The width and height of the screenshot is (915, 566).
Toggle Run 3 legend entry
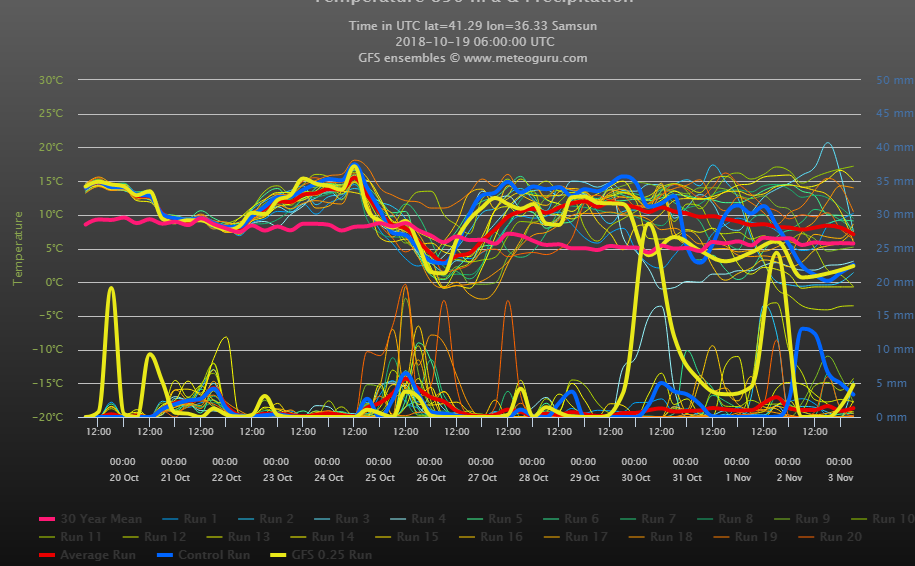(x=341, y=519)
